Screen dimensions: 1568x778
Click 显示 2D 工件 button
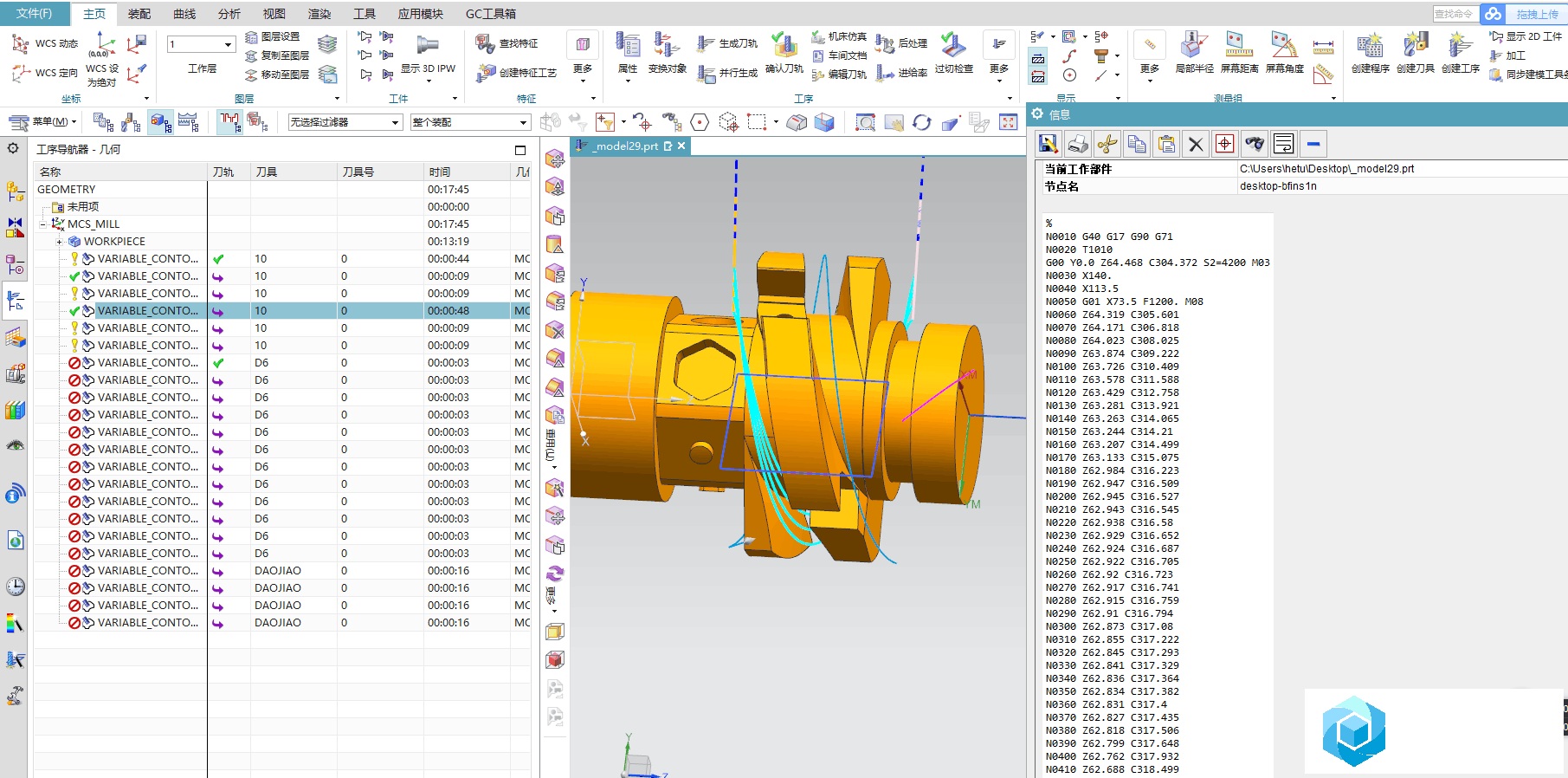pyautogui.click(x=1526, y=36)
